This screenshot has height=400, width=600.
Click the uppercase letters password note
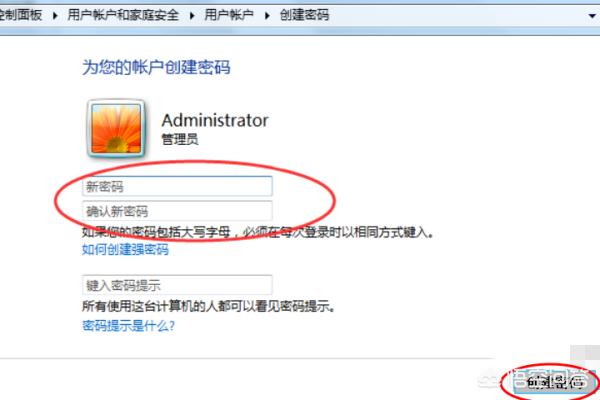click(x=258, y=232)
